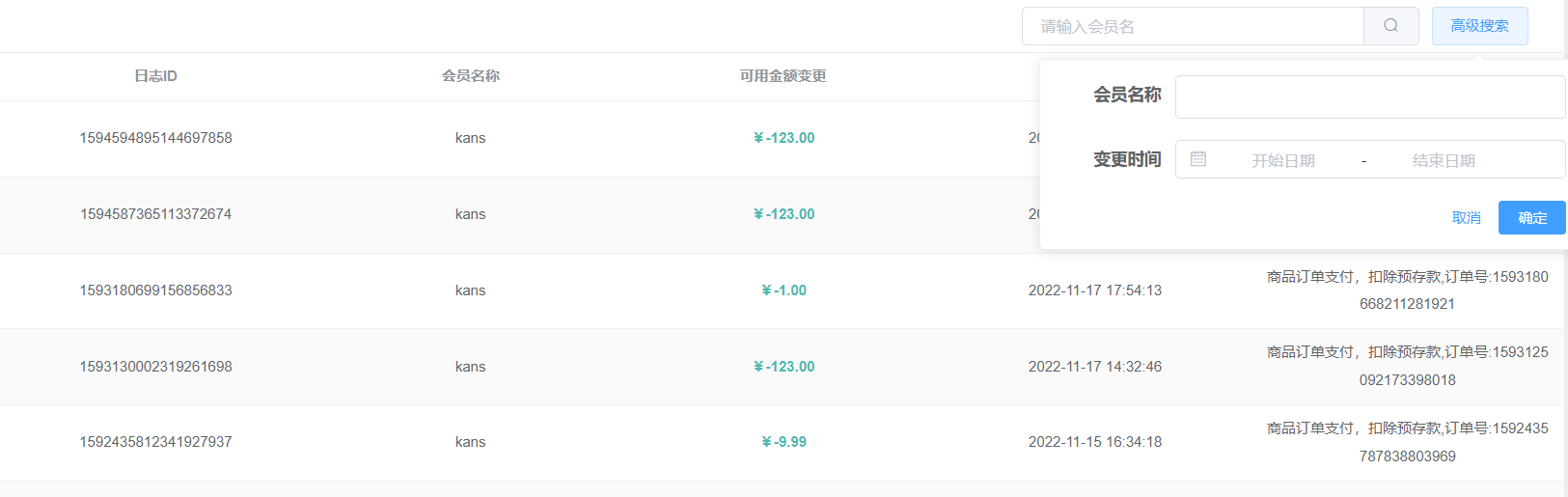Cancel the popup with 取消
Screen dimensions: 1568x497
1466,218
